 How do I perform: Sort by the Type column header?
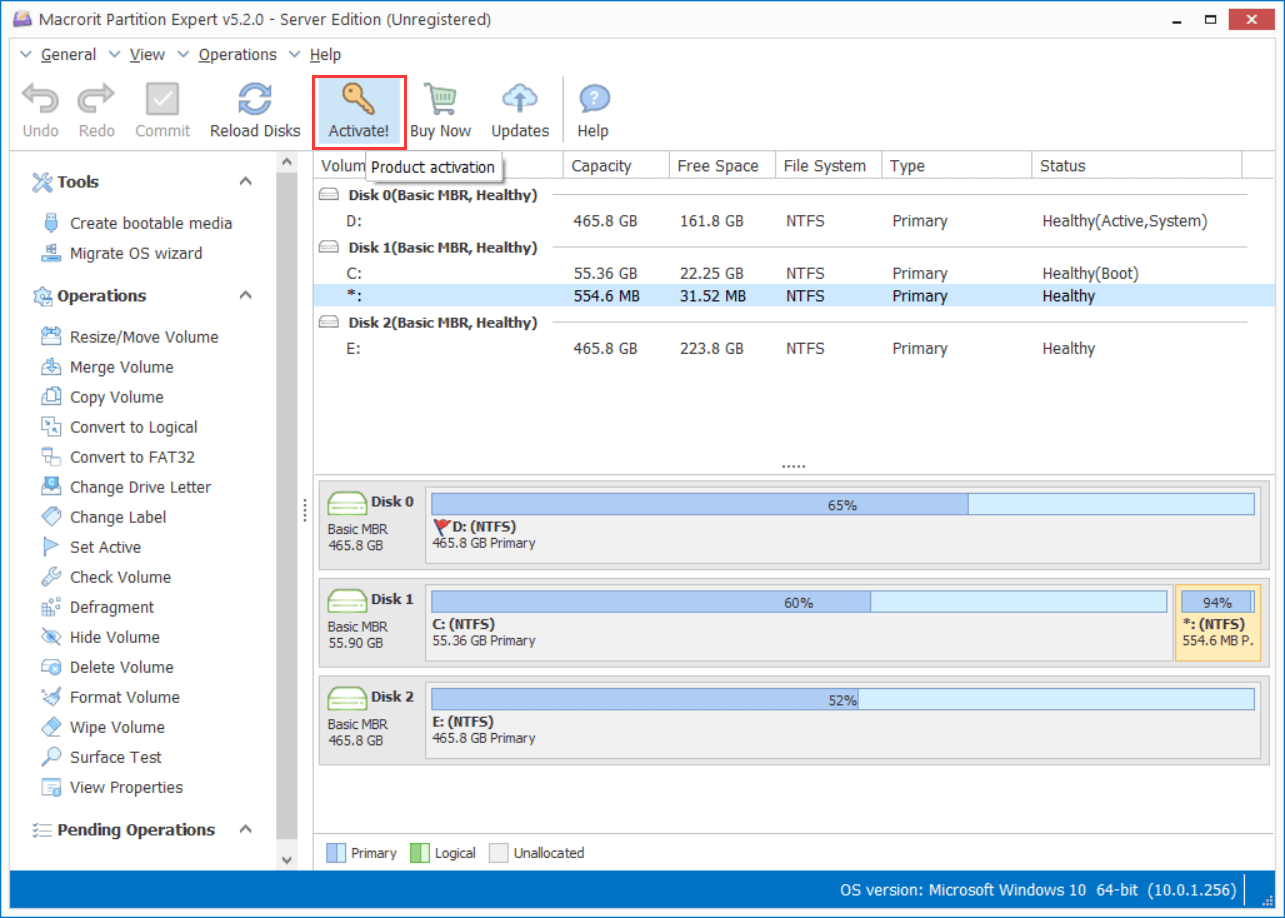[x=956, y=166]
